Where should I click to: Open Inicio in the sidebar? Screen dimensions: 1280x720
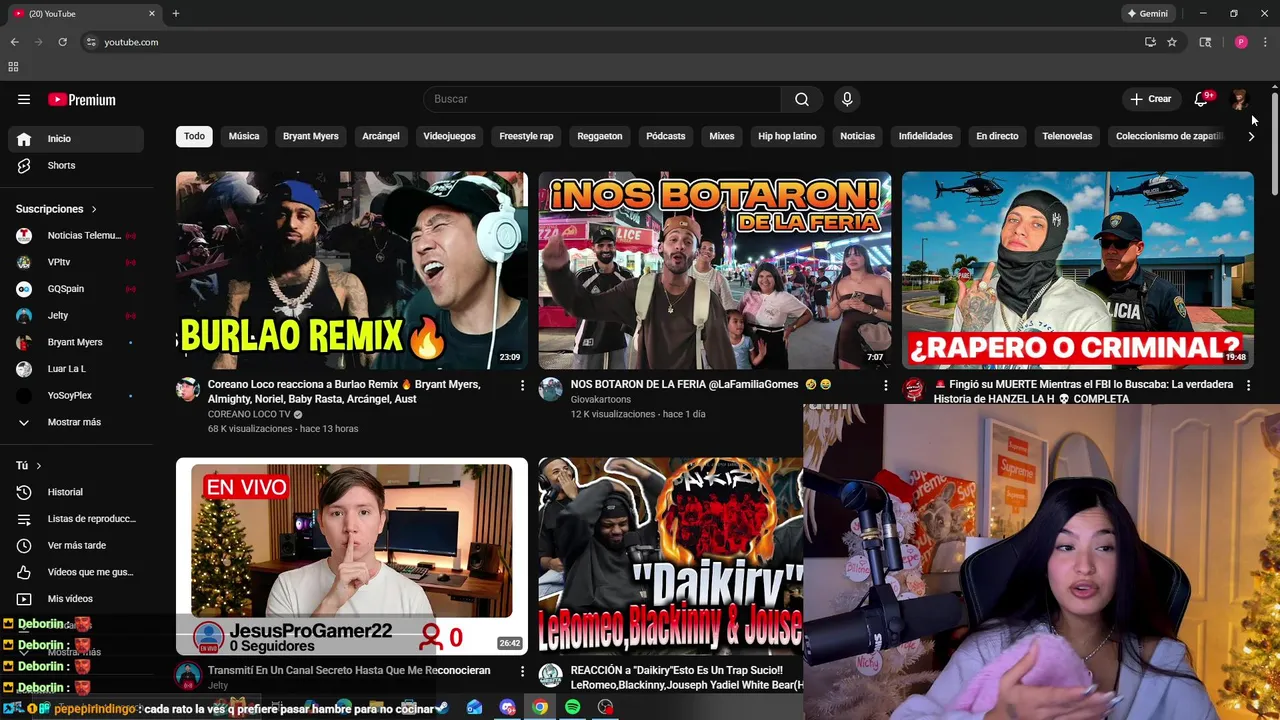(76, 139)
